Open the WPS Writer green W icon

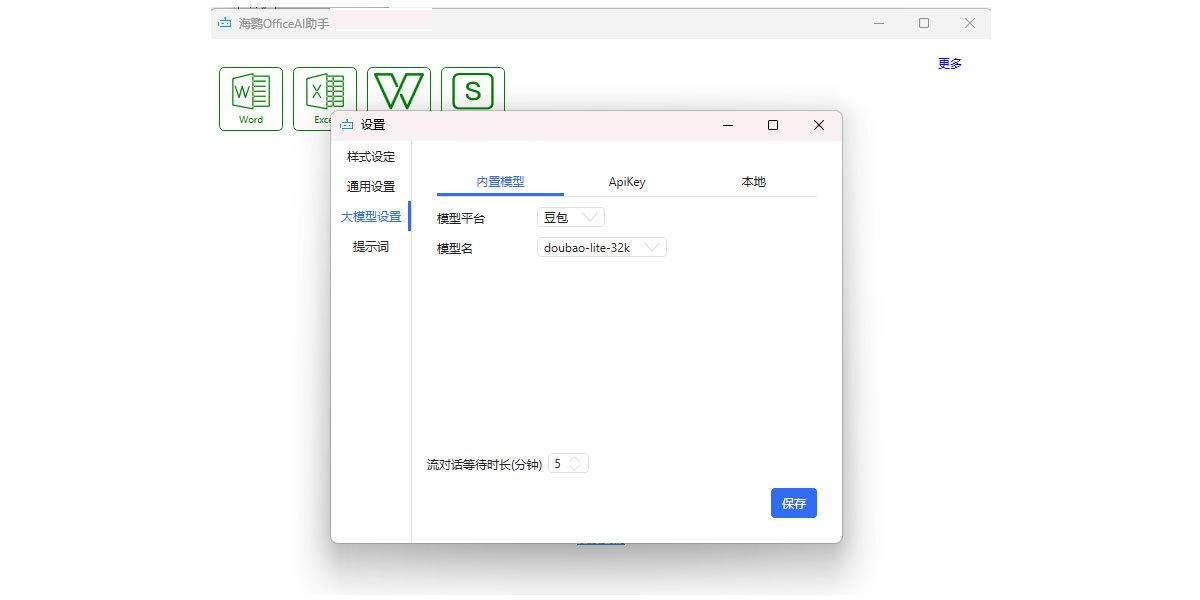click(399, 90)
